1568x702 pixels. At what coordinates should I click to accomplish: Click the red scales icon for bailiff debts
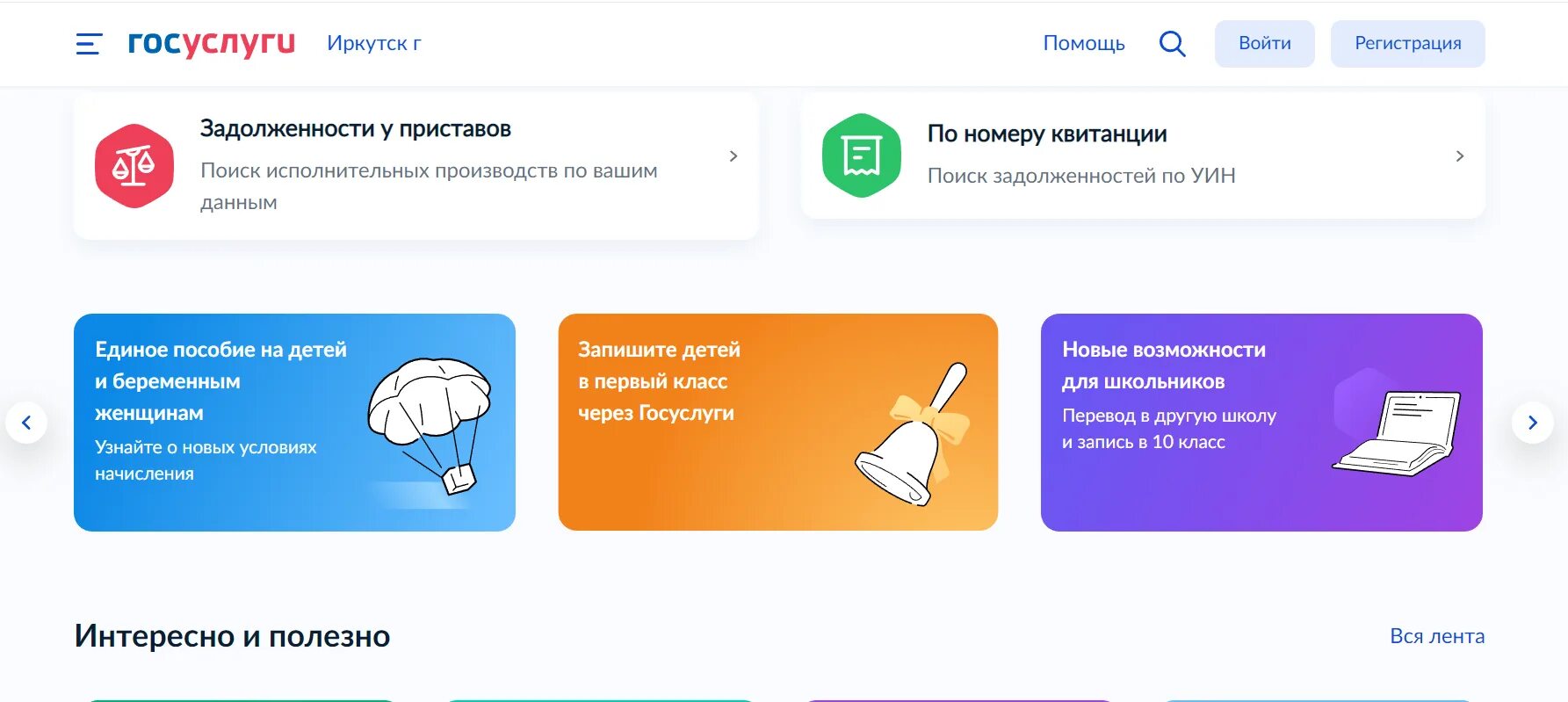click(134, 166)
